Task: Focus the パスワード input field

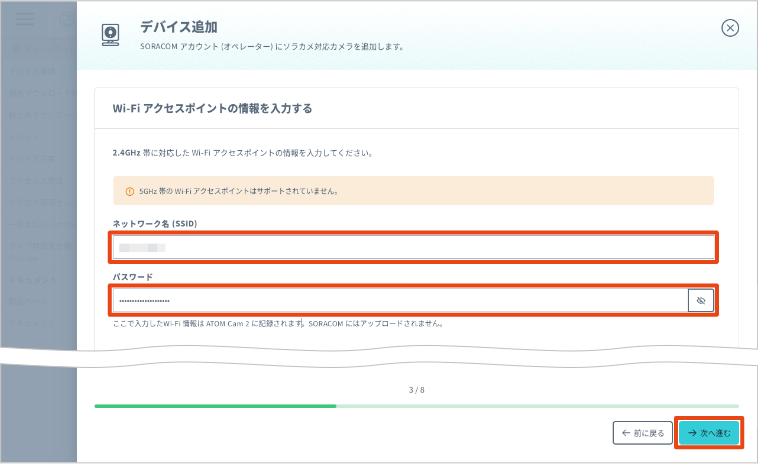Action: [x=398, y=300]
